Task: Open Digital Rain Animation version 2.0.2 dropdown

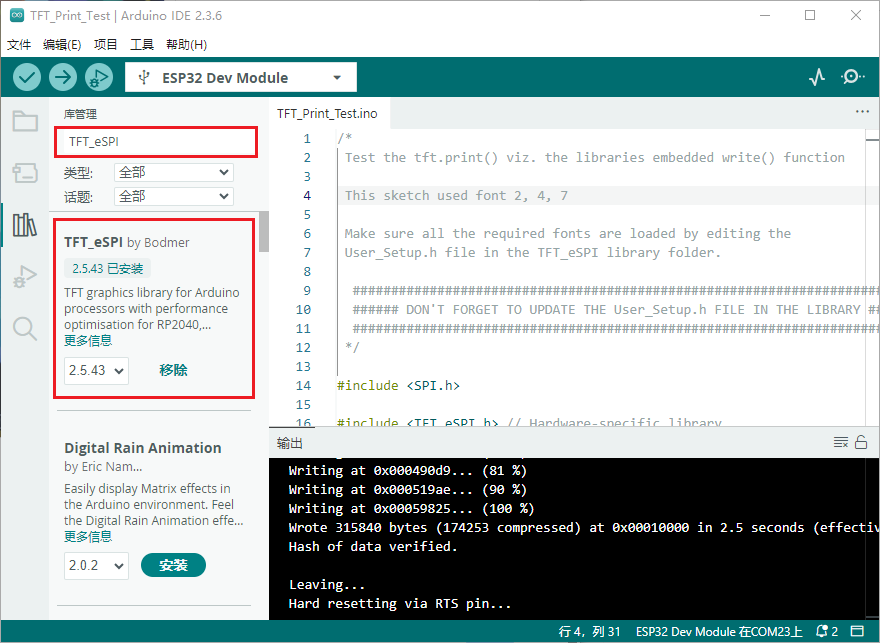Action: pos(97,566)
